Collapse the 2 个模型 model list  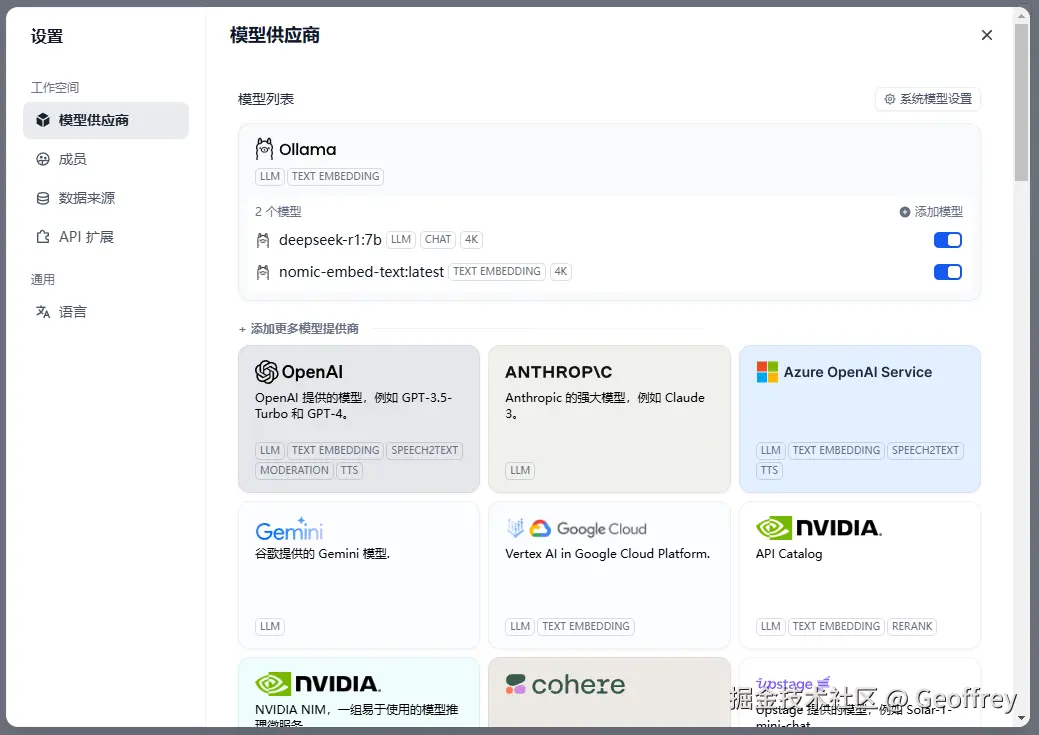(277, 211)
